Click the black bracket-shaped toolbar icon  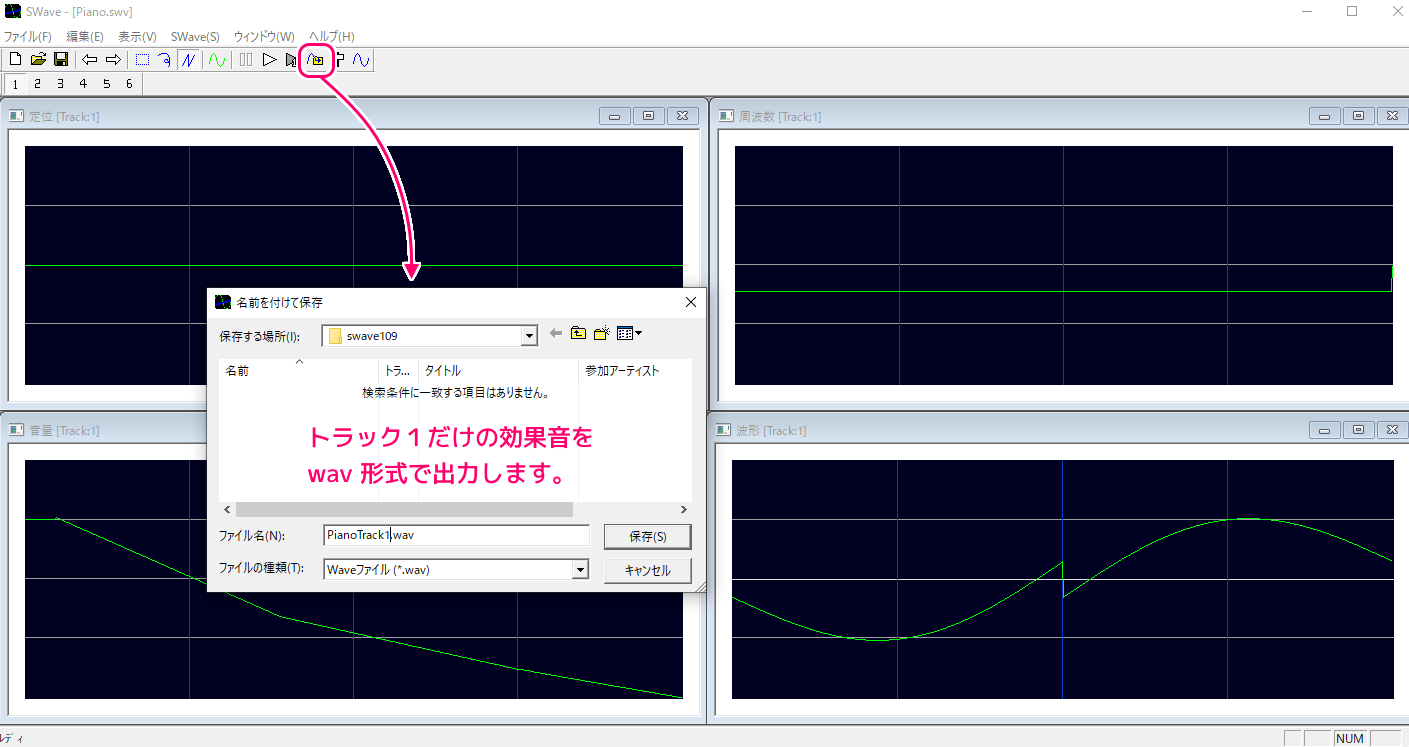[340, 60]
